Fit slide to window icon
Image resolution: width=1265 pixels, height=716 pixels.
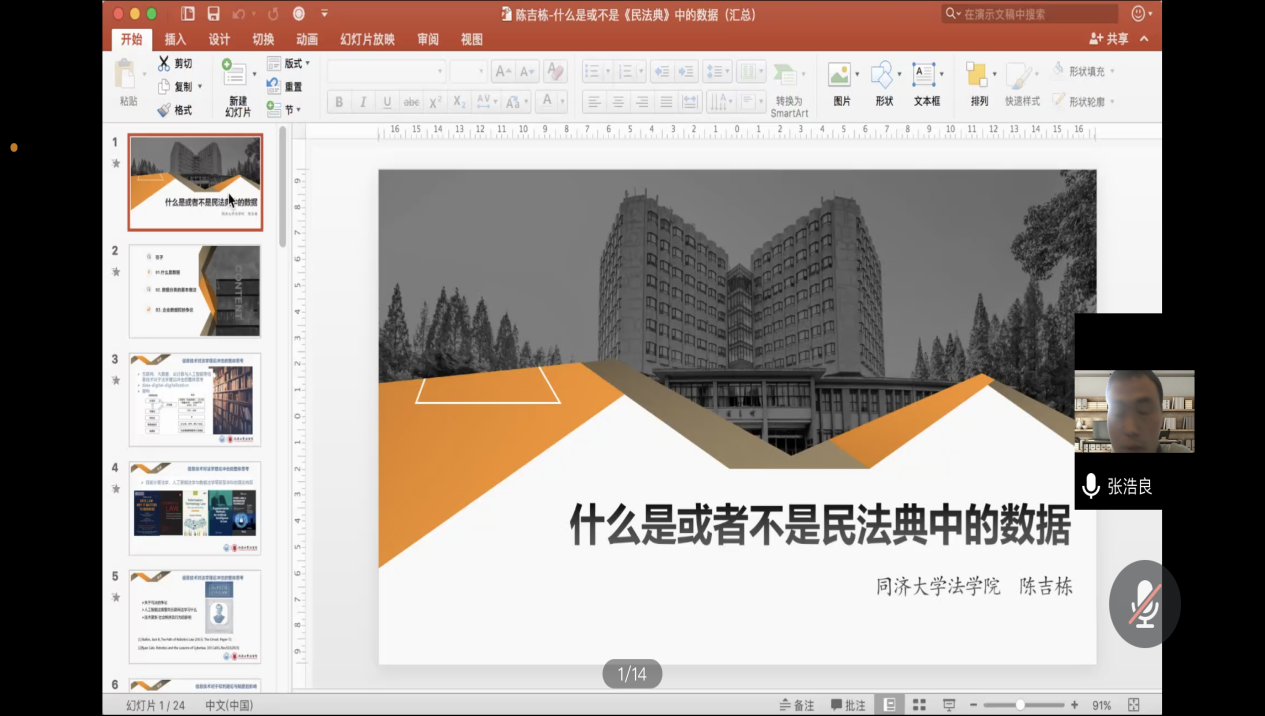(x=1133, y=705)
